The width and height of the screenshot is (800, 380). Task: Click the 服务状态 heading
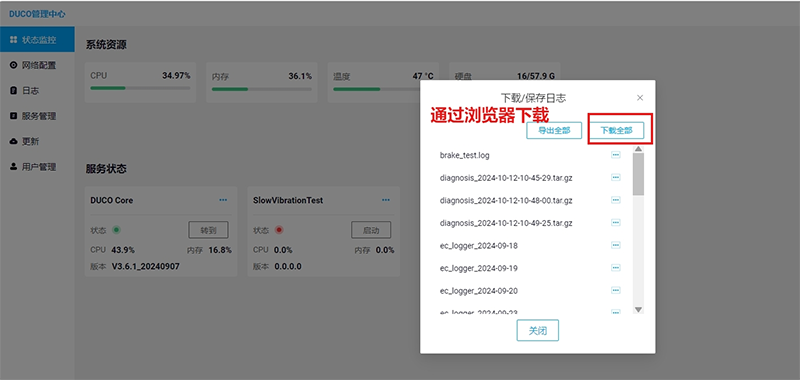pyautogui.click(x=106, y=169)
